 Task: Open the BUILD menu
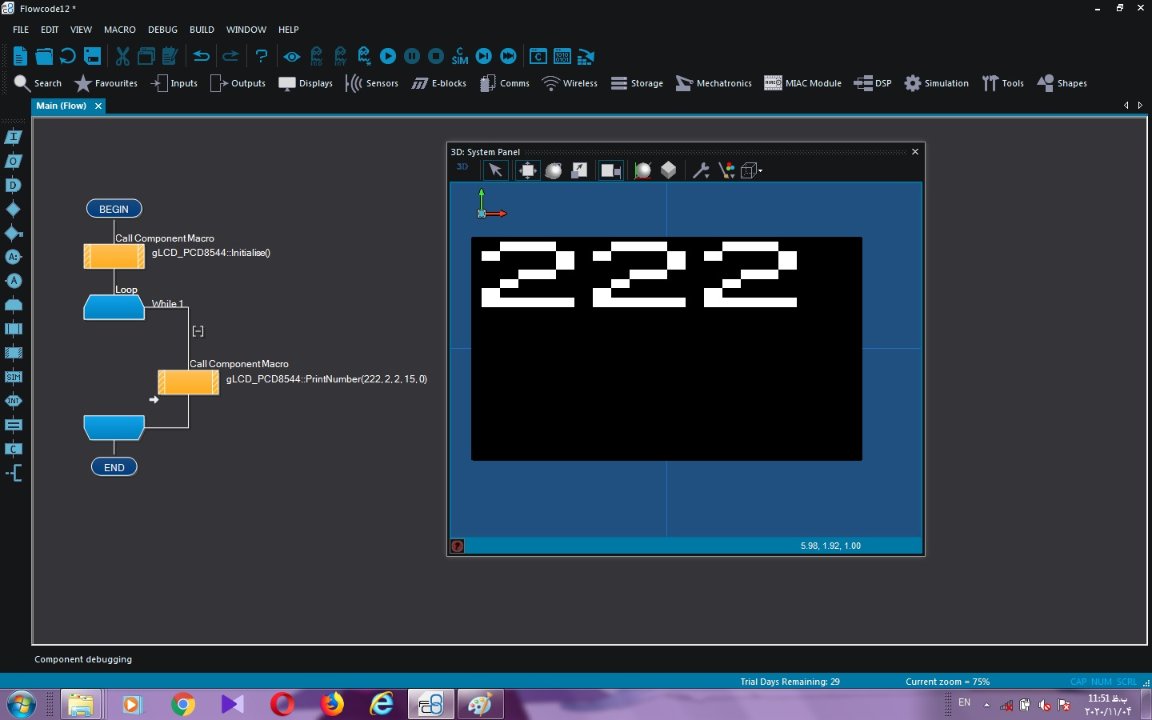[201, 29]
